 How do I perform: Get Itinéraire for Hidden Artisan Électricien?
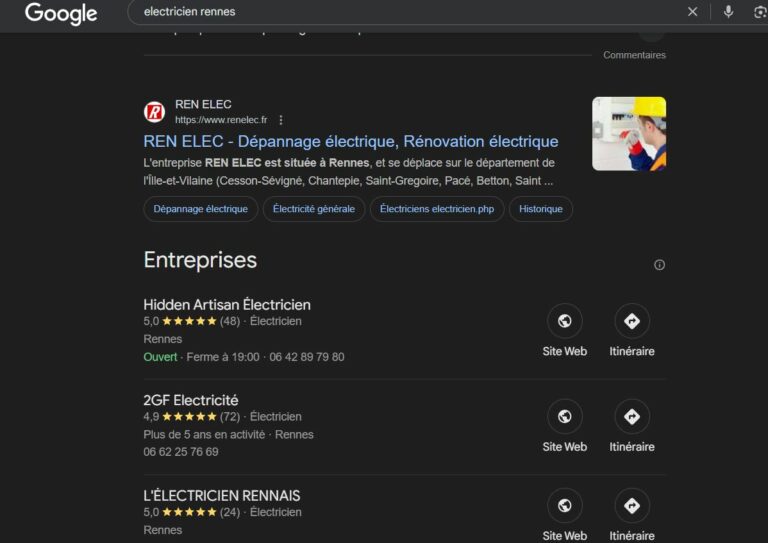pyautogui.click(x=632, y=321)
